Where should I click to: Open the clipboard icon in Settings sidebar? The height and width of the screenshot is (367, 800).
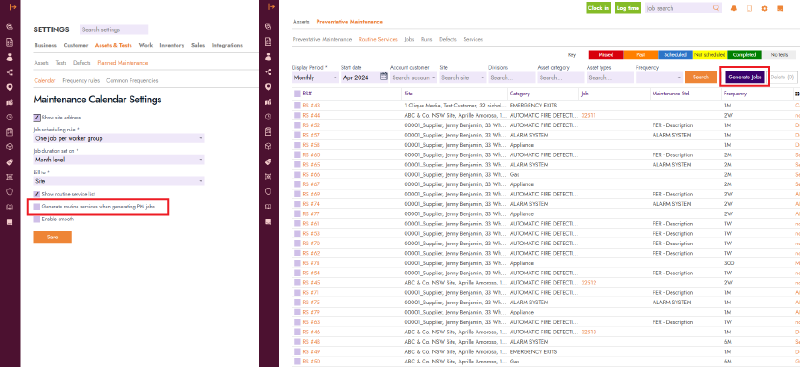point(9,132)
